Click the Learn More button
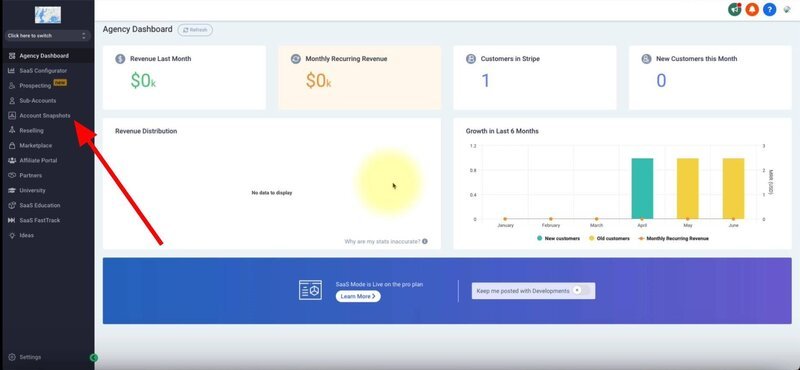 pos(358,296)
